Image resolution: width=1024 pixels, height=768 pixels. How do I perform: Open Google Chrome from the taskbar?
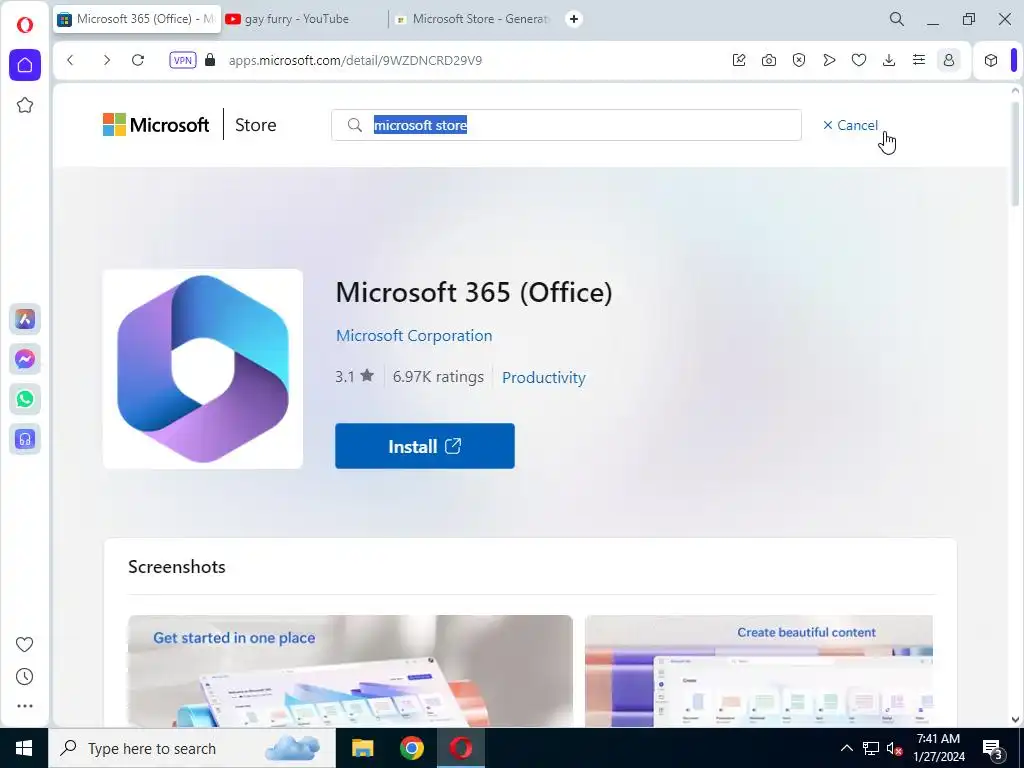coord(411,748)
